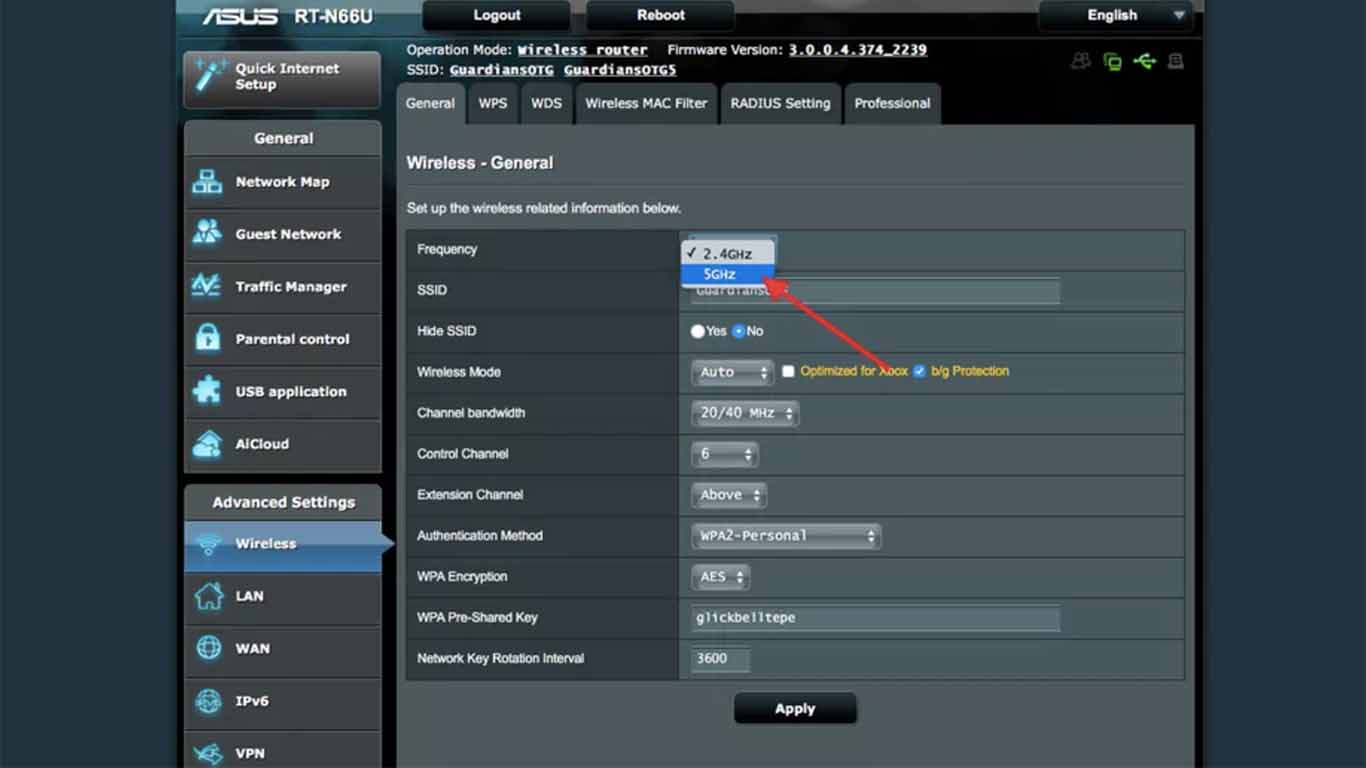Switch to the WPS tab
This screenshot has width=1366, height=768.
click(x=493, y=103)
